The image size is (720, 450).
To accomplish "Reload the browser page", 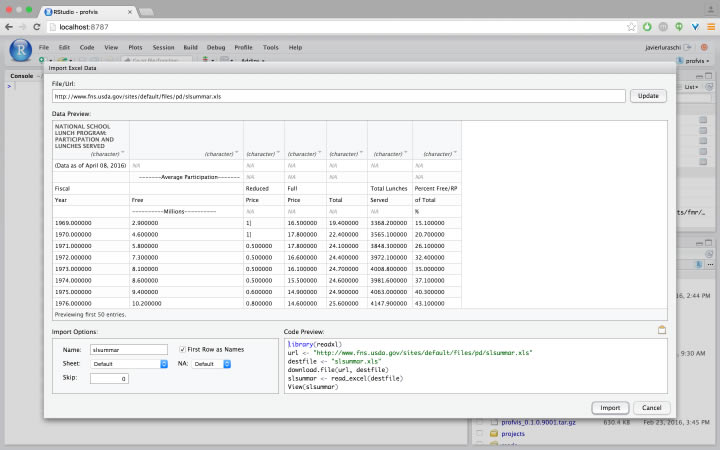I will 38,27.
